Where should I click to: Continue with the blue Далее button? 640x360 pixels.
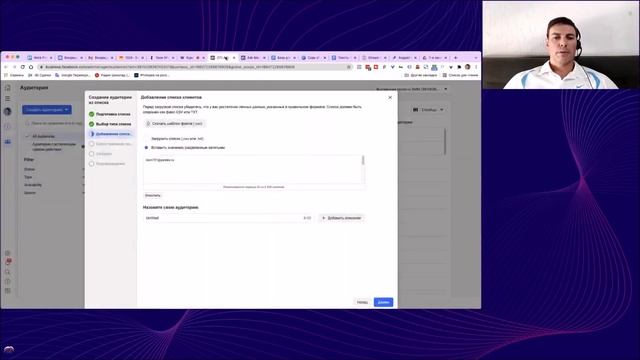tap(383, 302)
